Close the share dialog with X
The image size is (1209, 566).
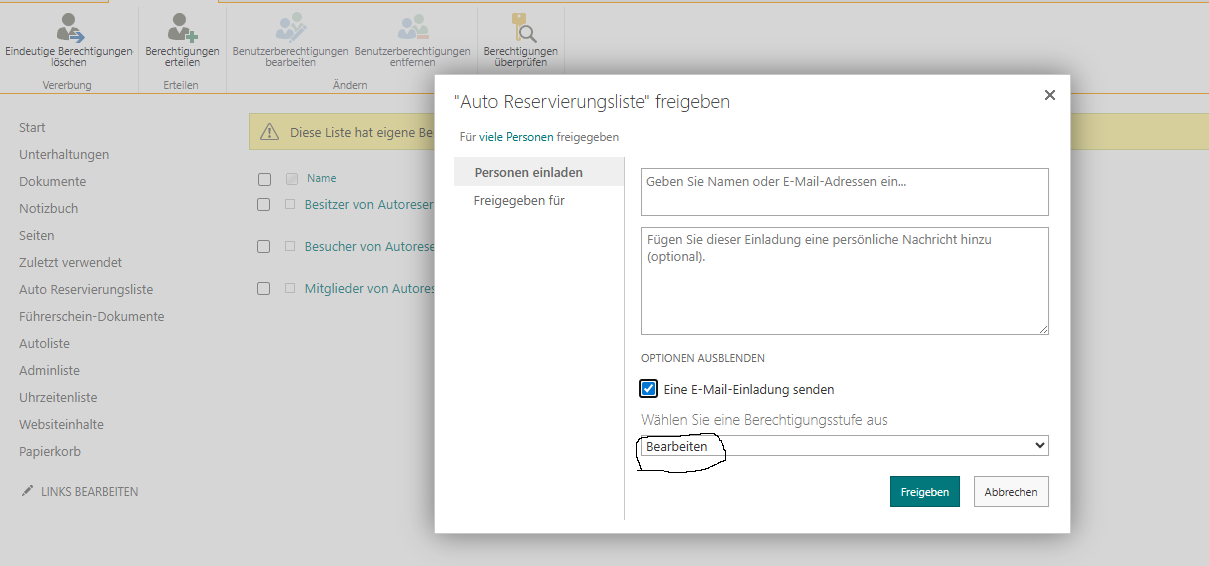(1049, 95)
